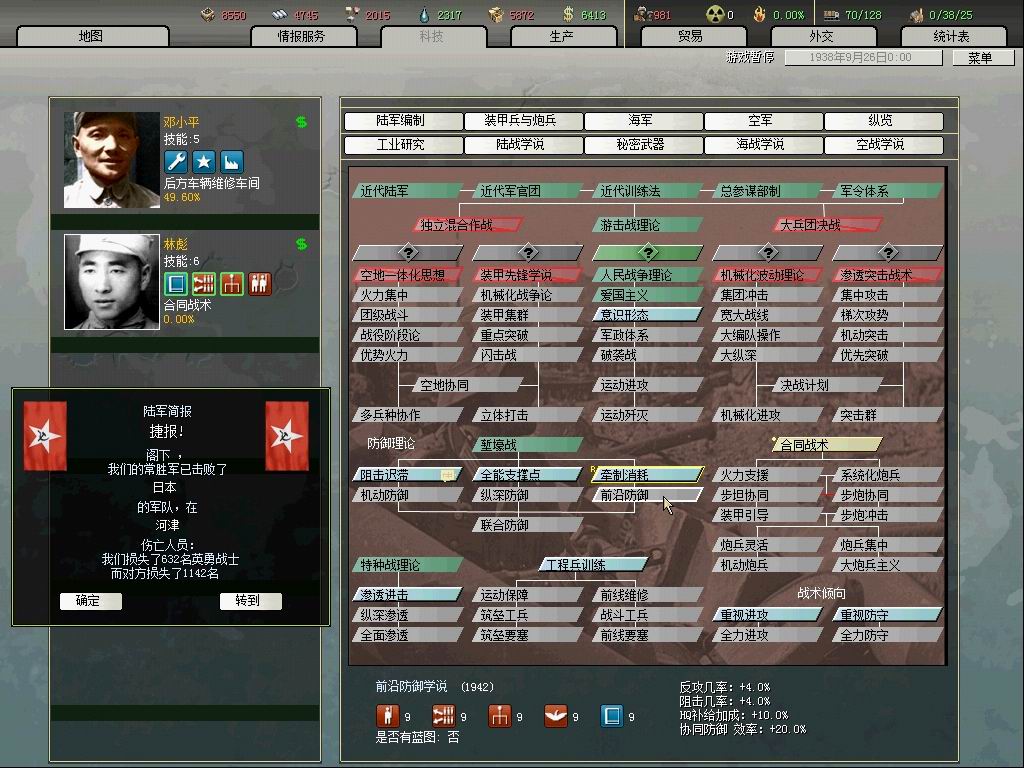Click Deng Xiaoping's portrait
Image resolution: width=1024 pixels, height=768 pixels.
coord(112,160)
